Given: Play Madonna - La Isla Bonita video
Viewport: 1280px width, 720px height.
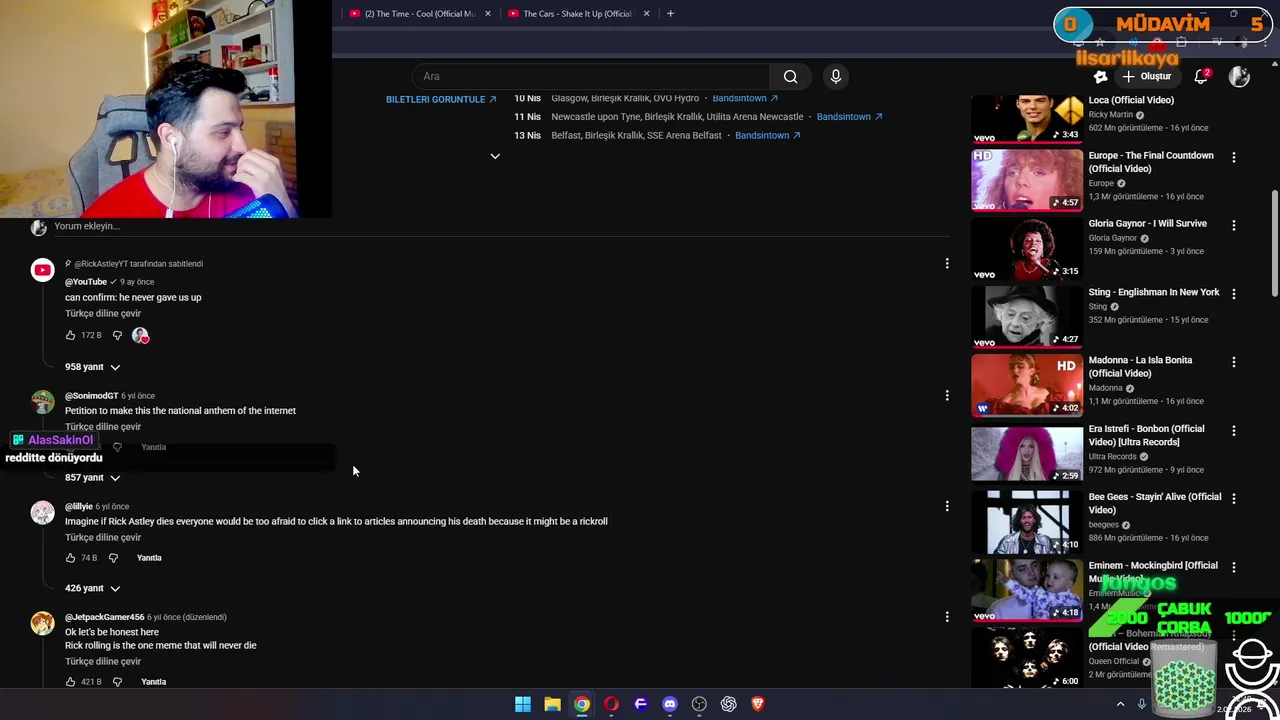Looking at the screenshot, I should coord(1027,385).
